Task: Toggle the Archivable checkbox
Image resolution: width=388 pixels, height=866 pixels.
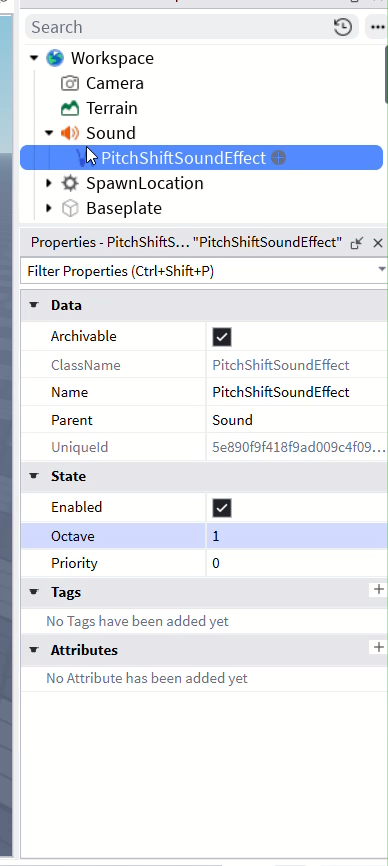Action: [x=222, y=337]
